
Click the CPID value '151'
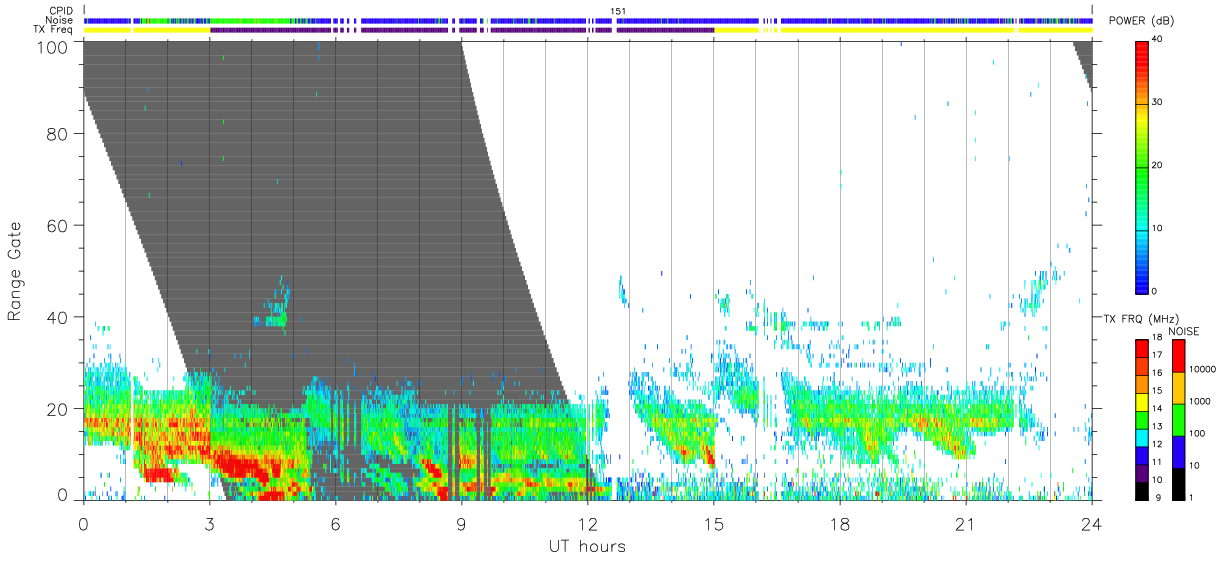pyautogui.click(x=618, y=11)
